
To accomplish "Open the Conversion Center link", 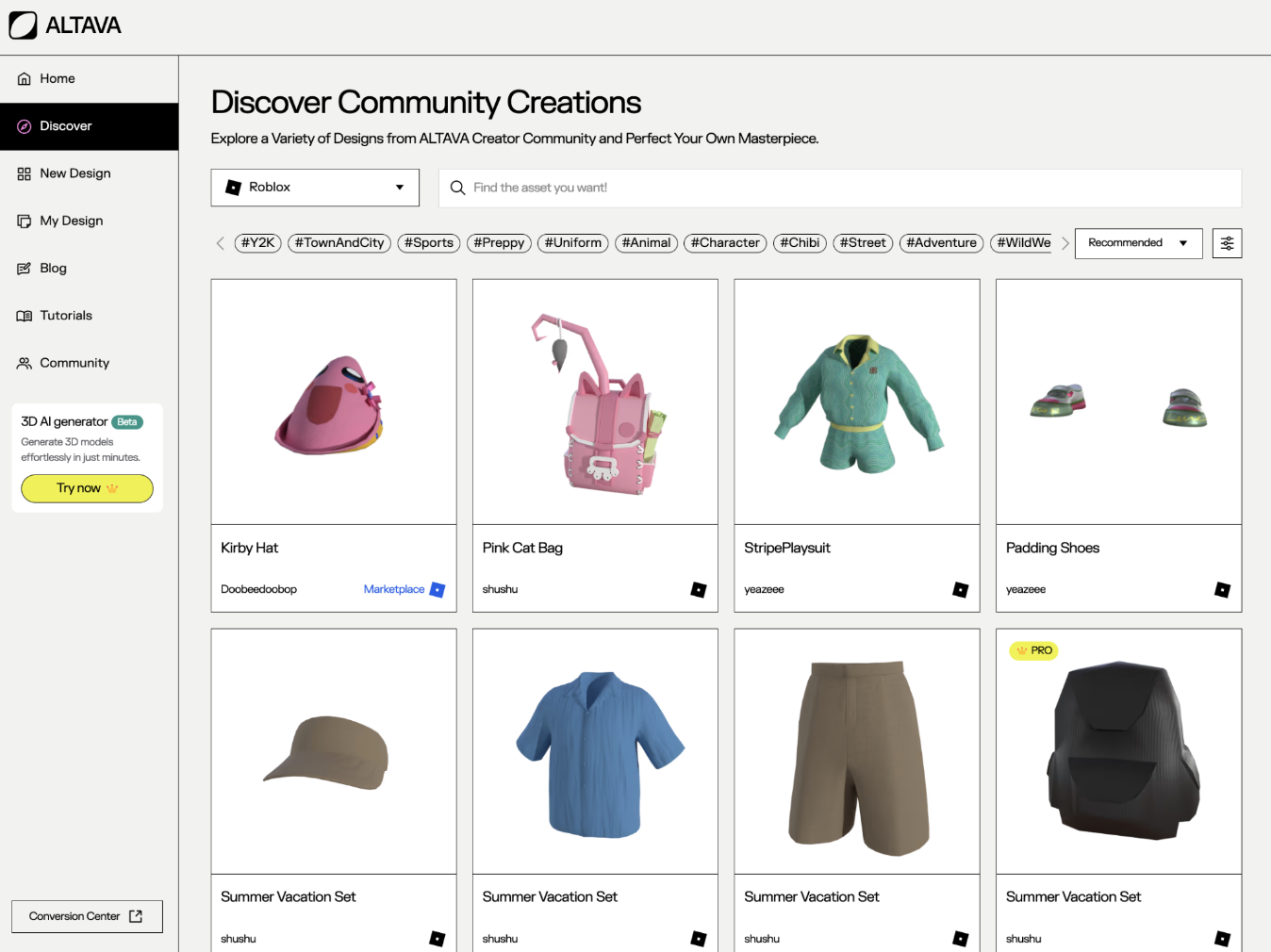I will (87, 916).
